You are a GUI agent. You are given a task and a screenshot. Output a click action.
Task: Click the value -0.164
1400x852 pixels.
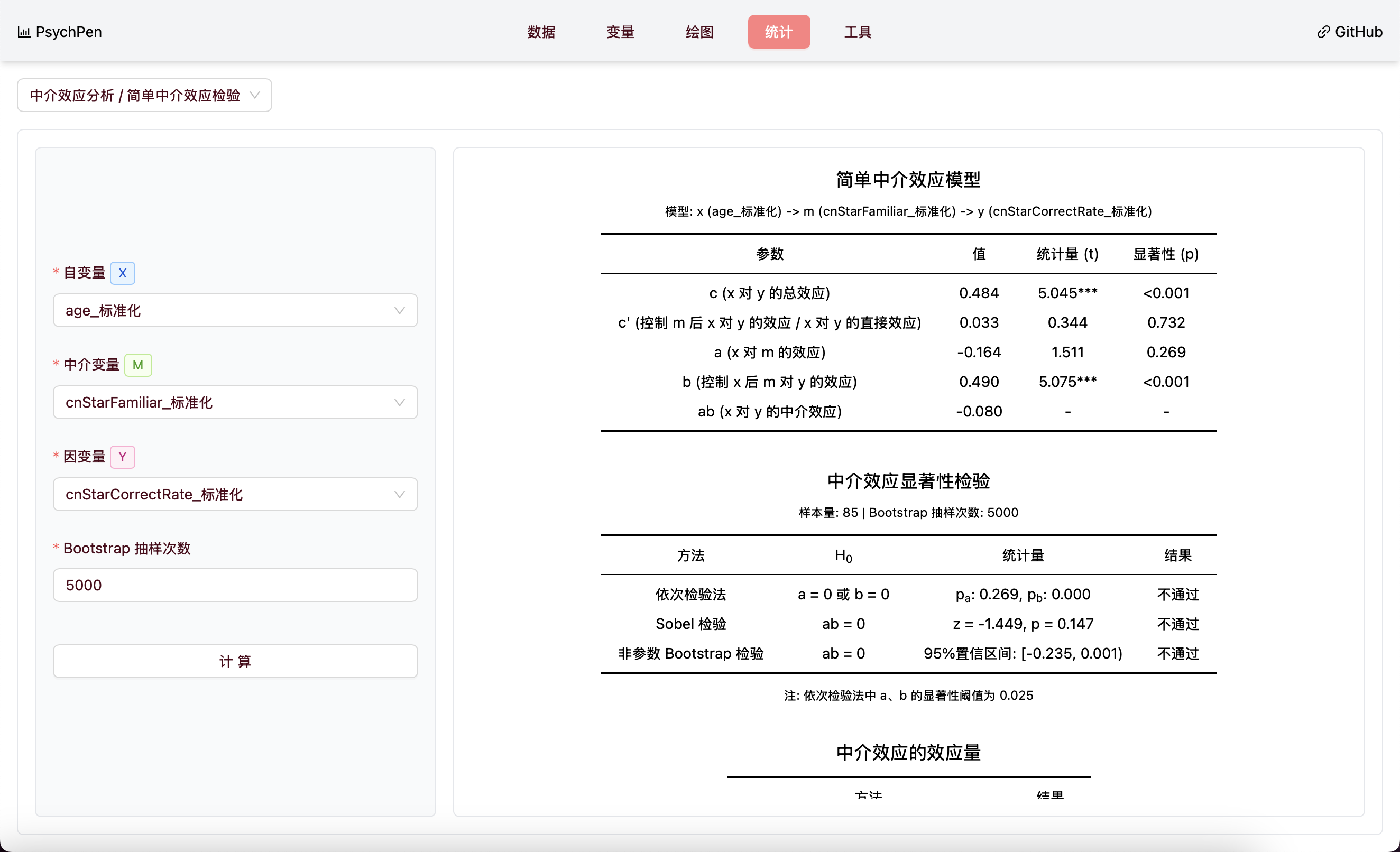[979, 352]
